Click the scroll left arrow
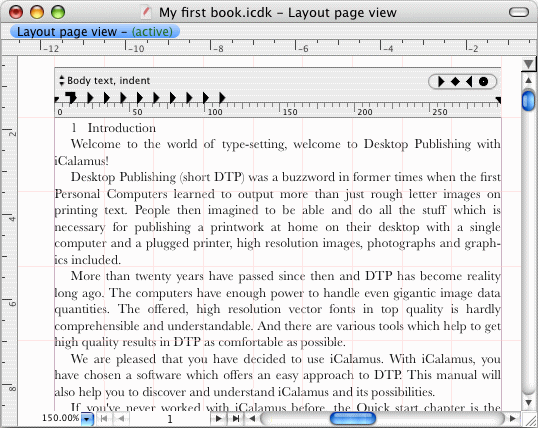This screenshot has height=428, width=538. click(x=252, y=418)
